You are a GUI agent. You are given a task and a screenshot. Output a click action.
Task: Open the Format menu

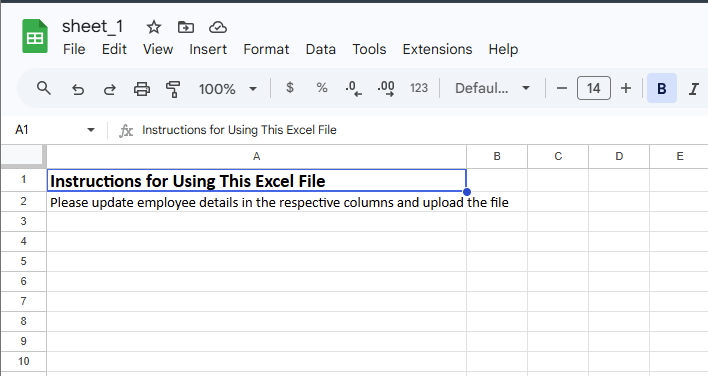click(266, 49)
